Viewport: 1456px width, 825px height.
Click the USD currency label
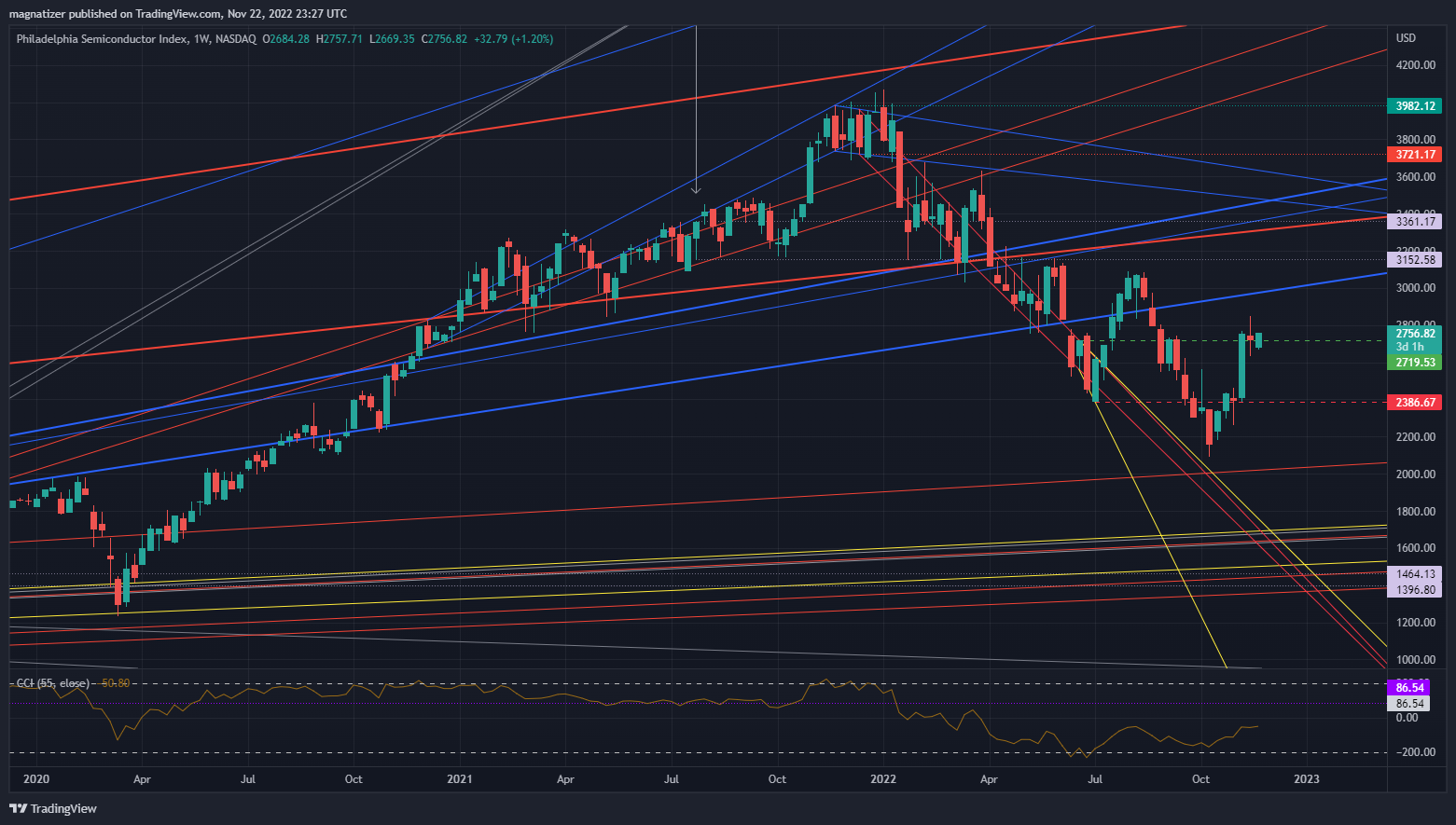[1406, 38]
